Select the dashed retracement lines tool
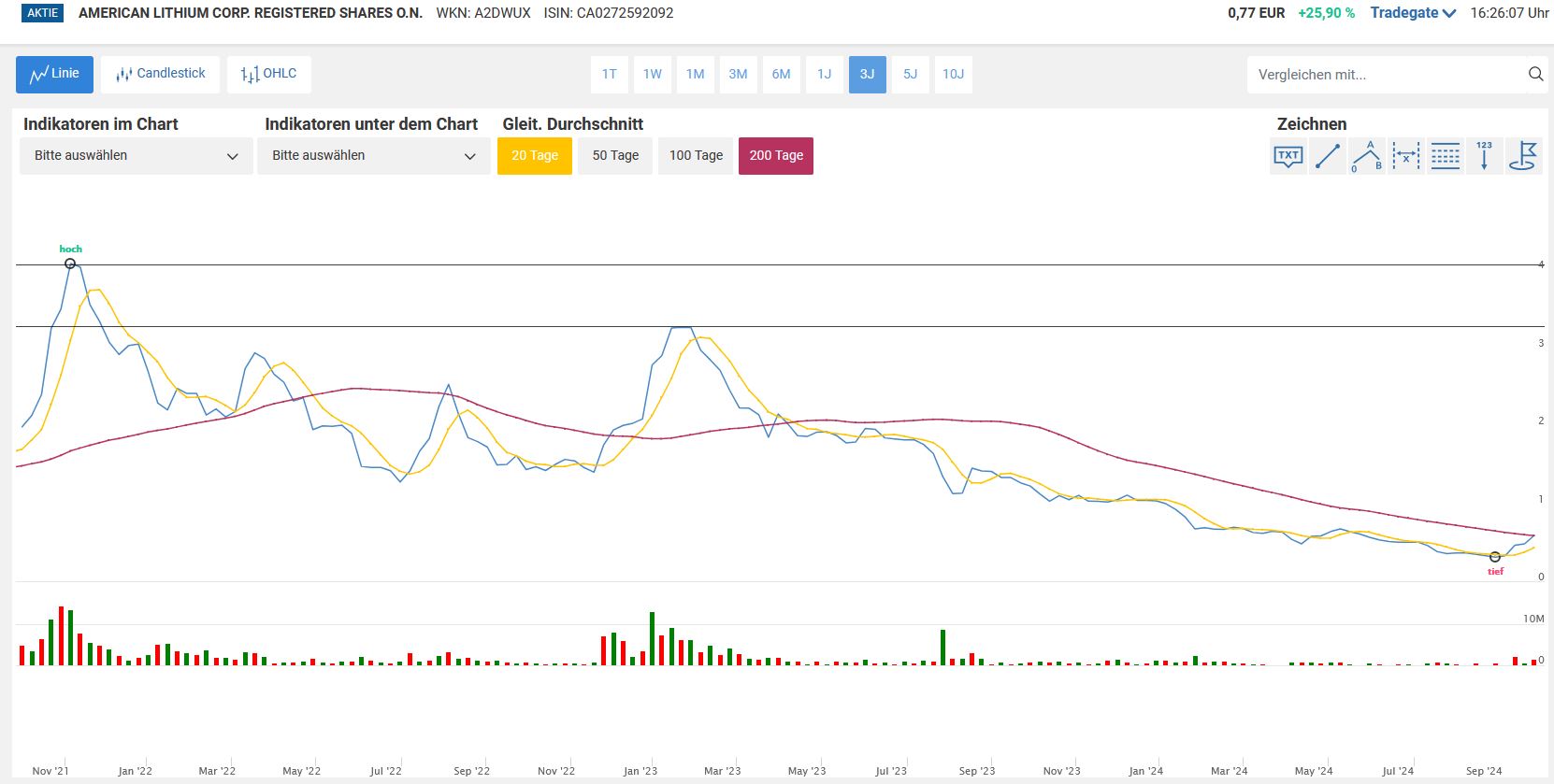Viewport: 1554px width, 784px height. click(x=1446, y=156)
